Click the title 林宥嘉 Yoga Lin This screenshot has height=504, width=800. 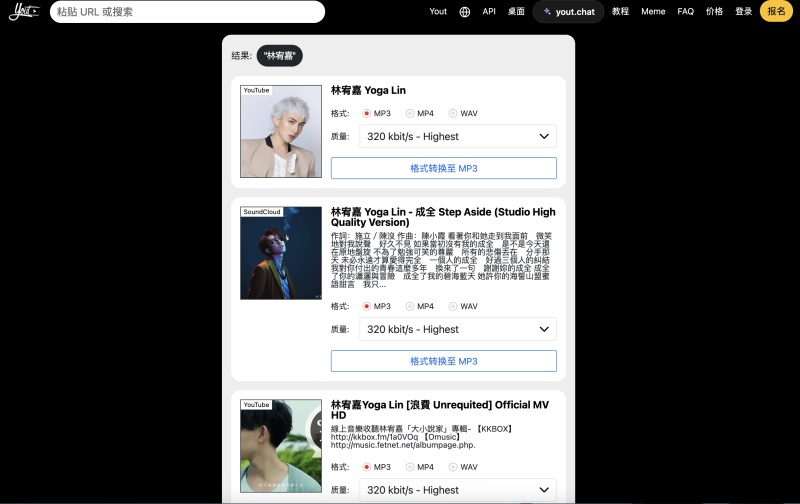[368, 90]
